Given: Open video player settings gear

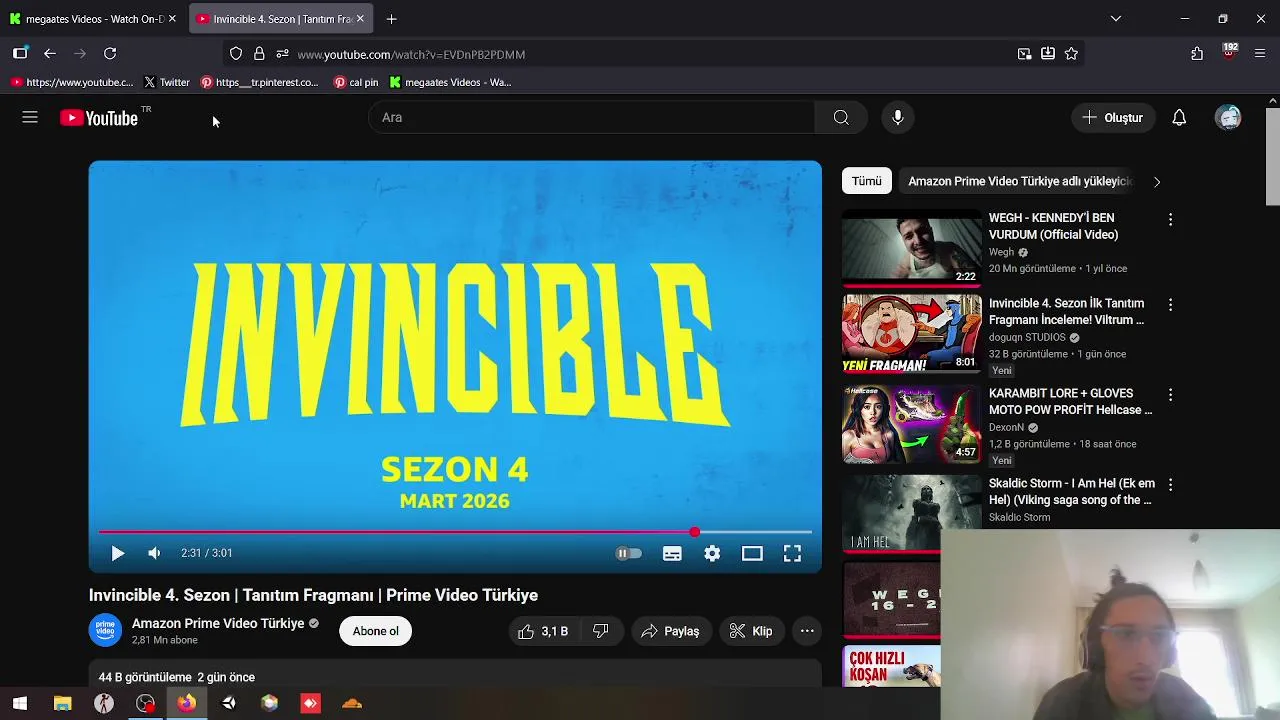Looking at the screenshot, I should click(712, 553).
